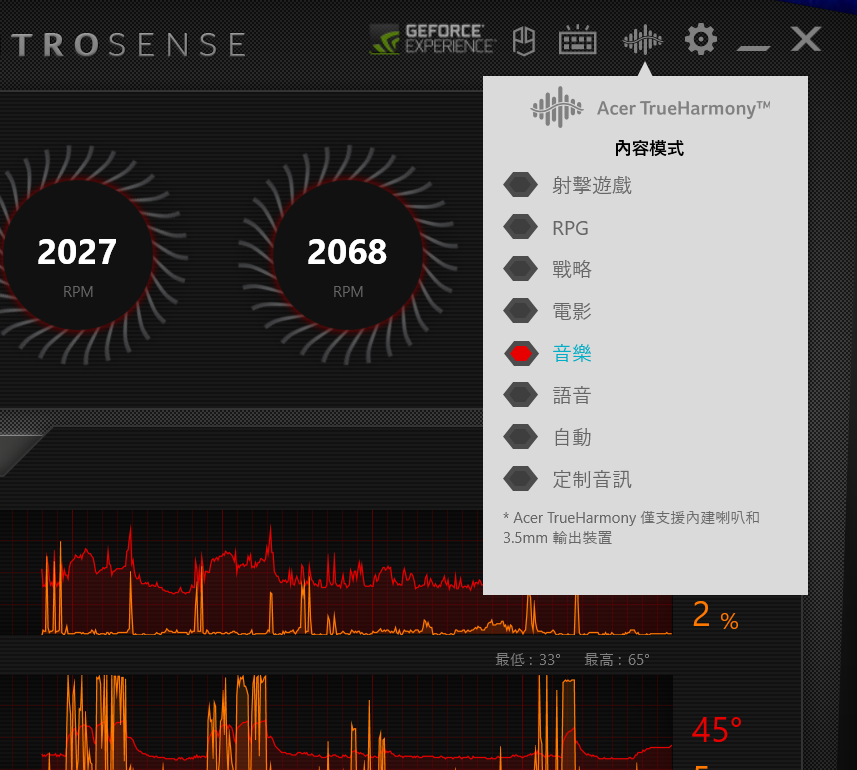
Task: Click the 2068 RPM fan gauge
Action: [x=348, y=255]
